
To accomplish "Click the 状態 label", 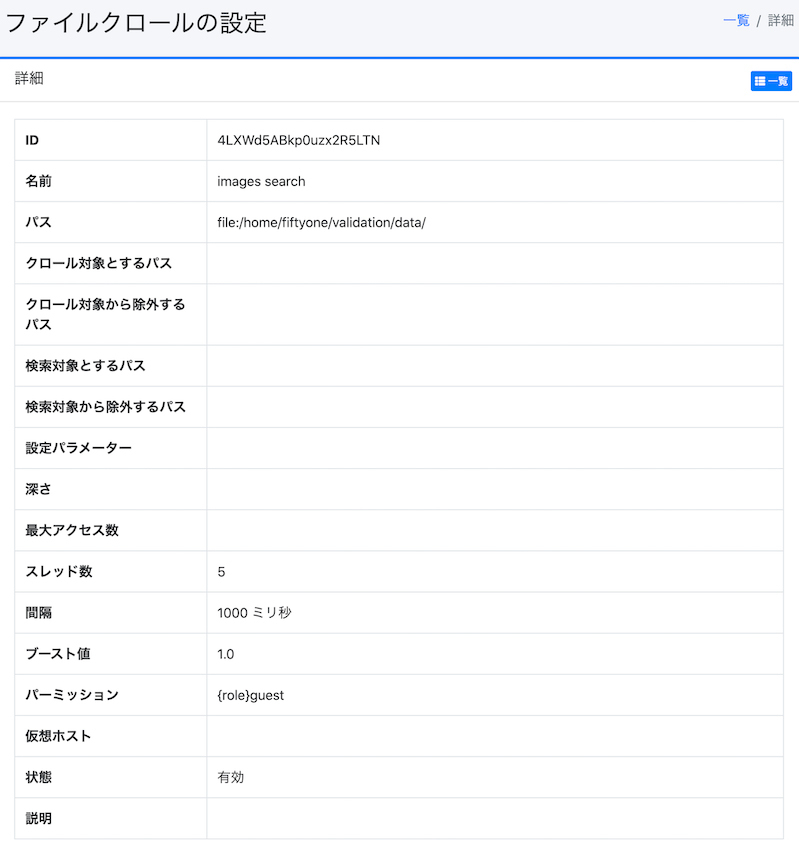I will coord(38,778).
